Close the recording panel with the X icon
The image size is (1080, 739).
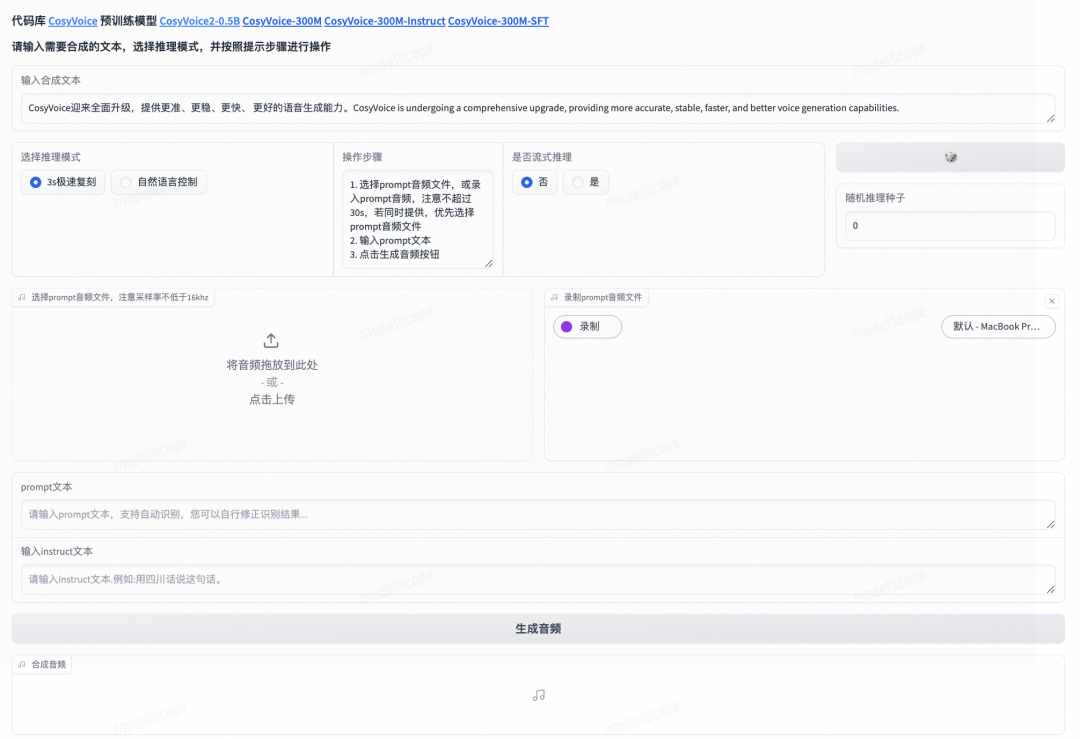tap(1052, 300)
